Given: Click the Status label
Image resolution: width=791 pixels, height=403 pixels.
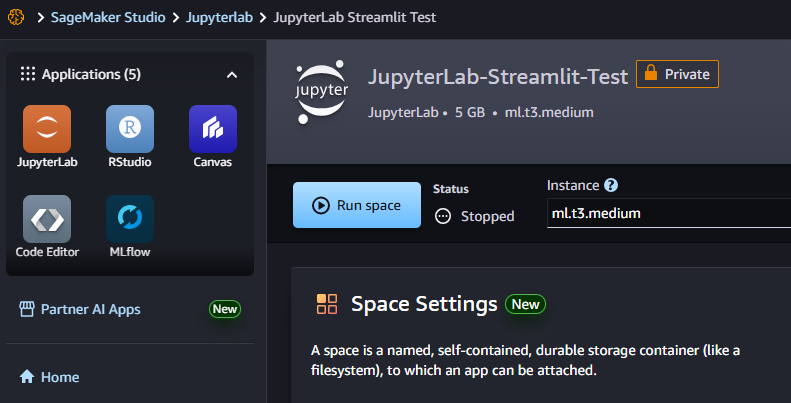Looking at the screenshot, I should [x=450, y=189].
